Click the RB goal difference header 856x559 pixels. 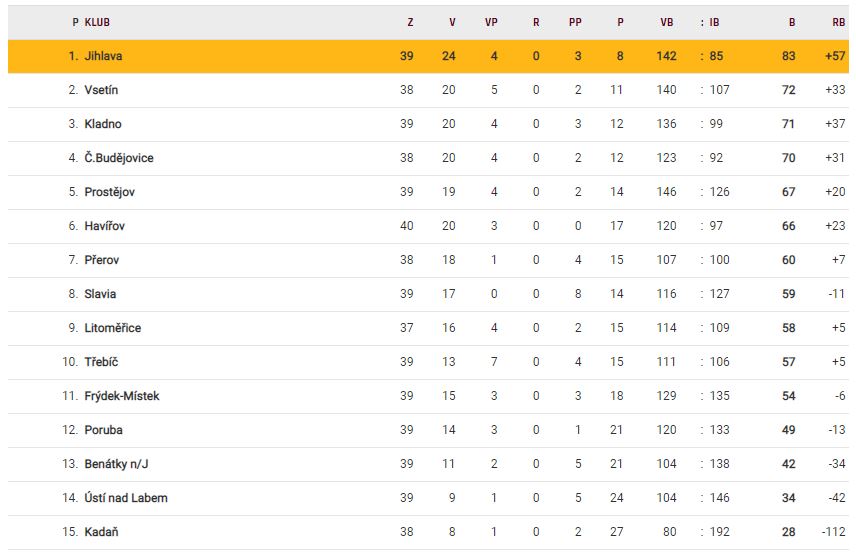coord(838,21)
